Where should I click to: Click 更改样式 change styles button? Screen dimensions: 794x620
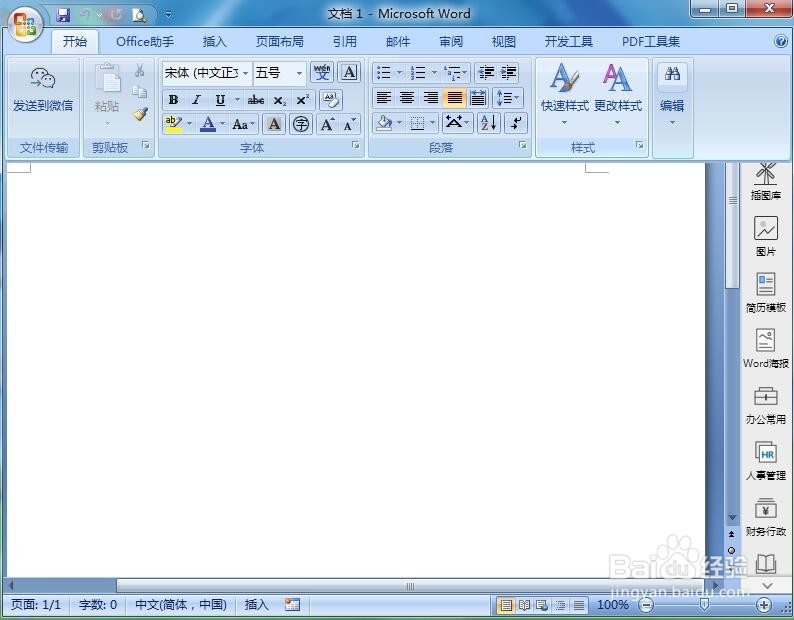click(617, 94)
